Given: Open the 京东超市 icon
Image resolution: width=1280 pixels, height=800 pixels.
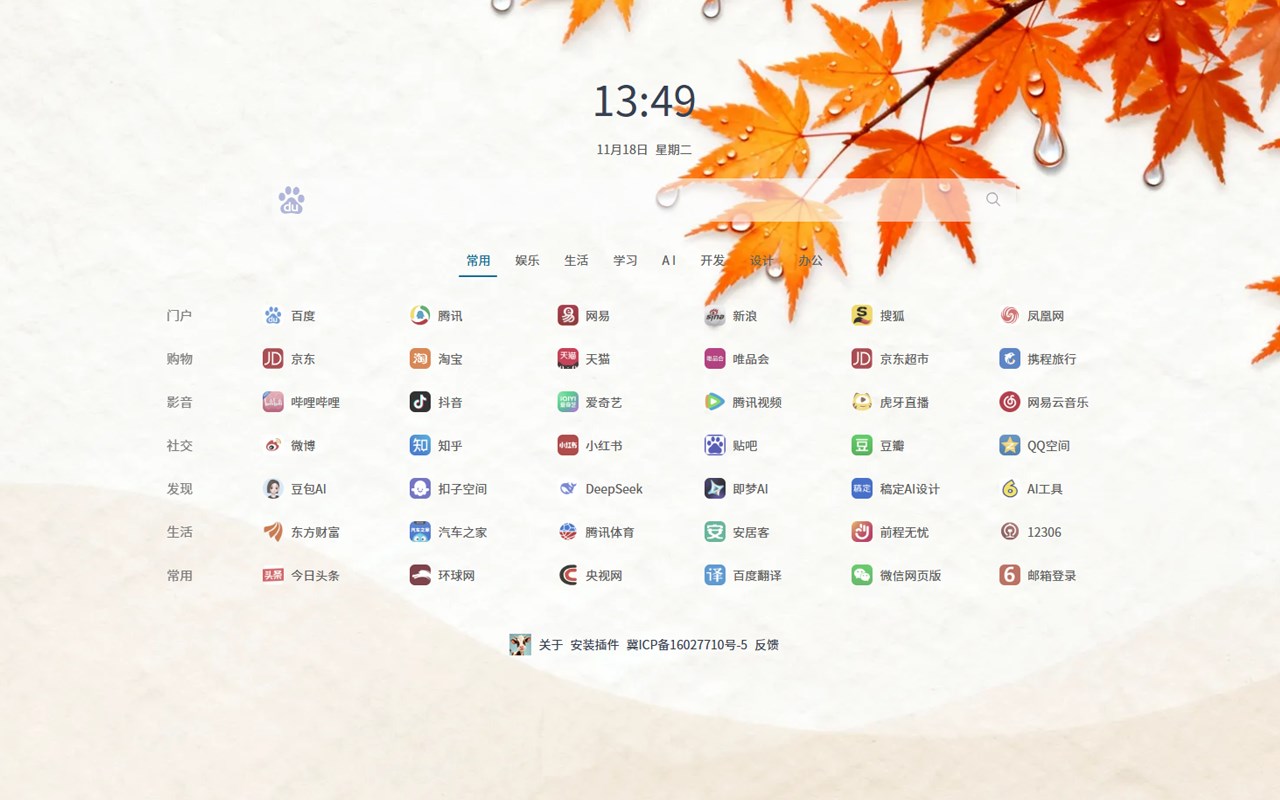Looking at the screenshot, I should click(x=862, y=358).
